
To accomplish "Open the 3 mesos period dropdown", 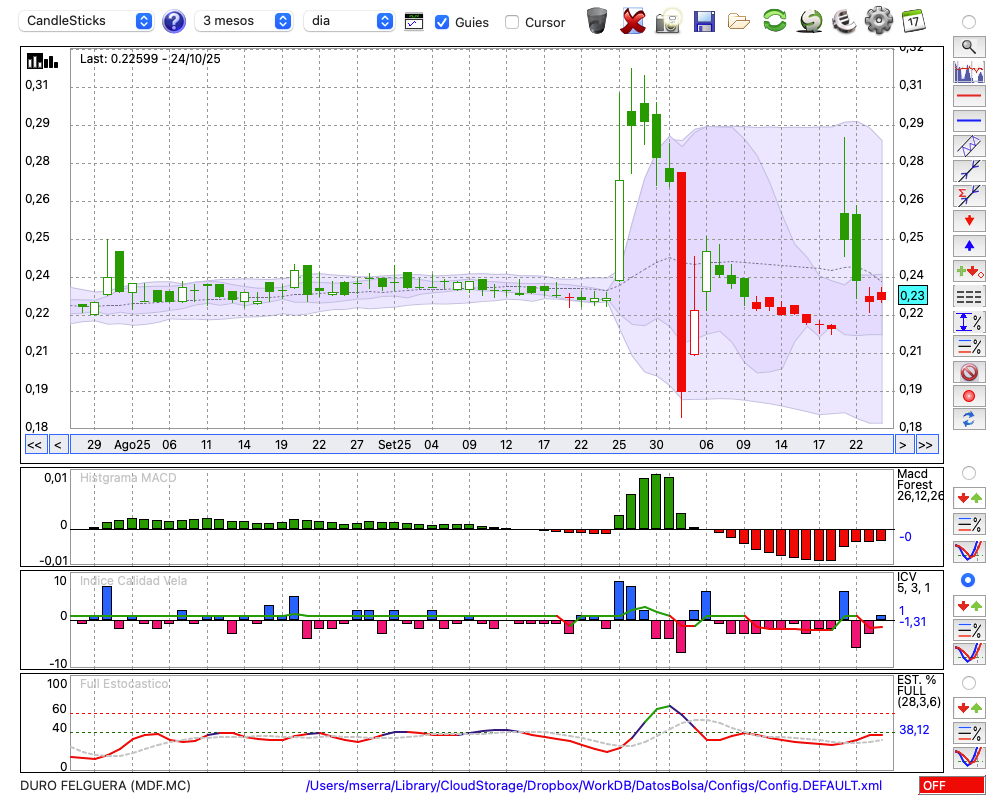I will click(x=245, y=21).
